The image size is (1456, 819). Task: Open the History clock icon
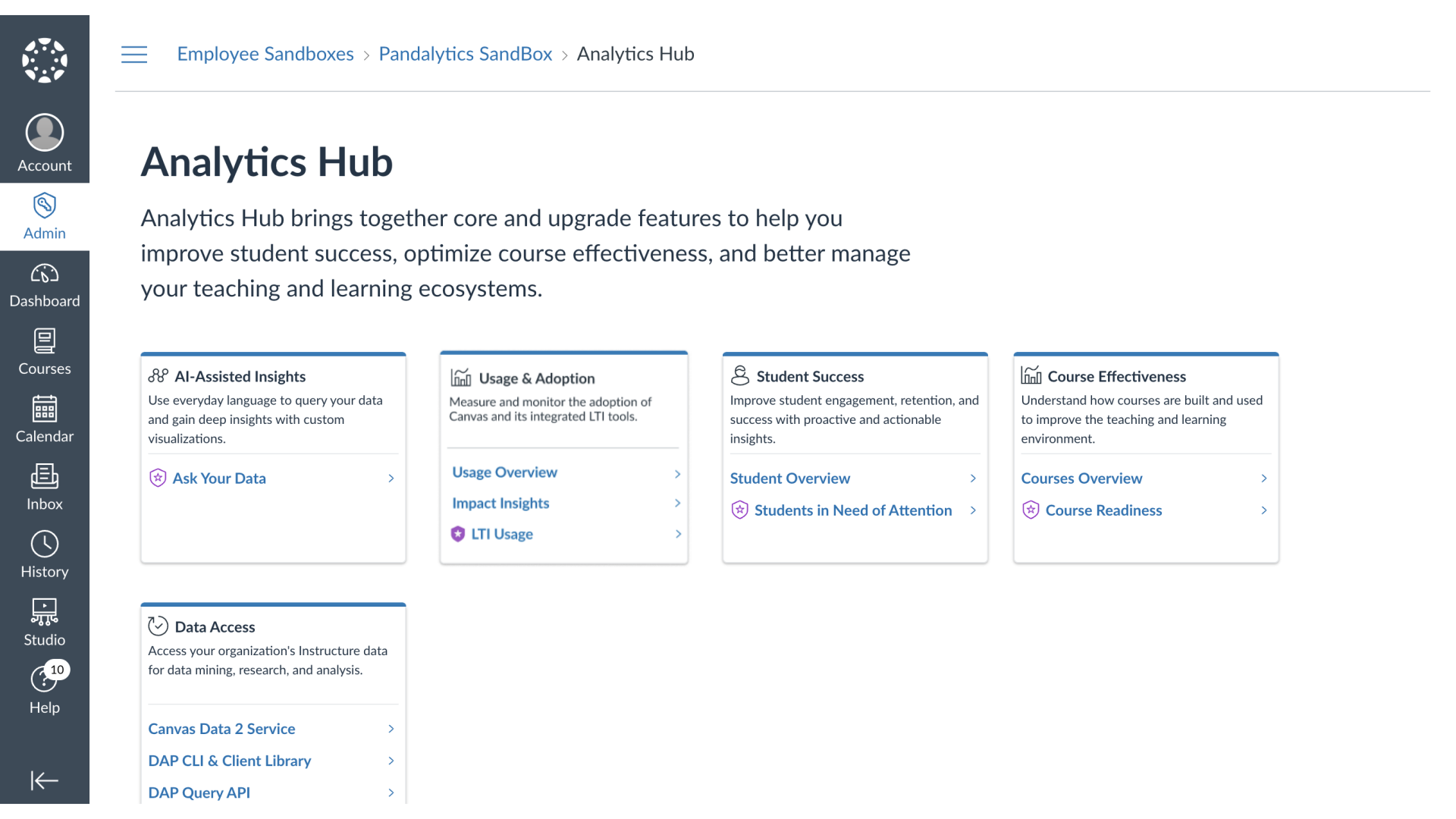pos(45,544)
